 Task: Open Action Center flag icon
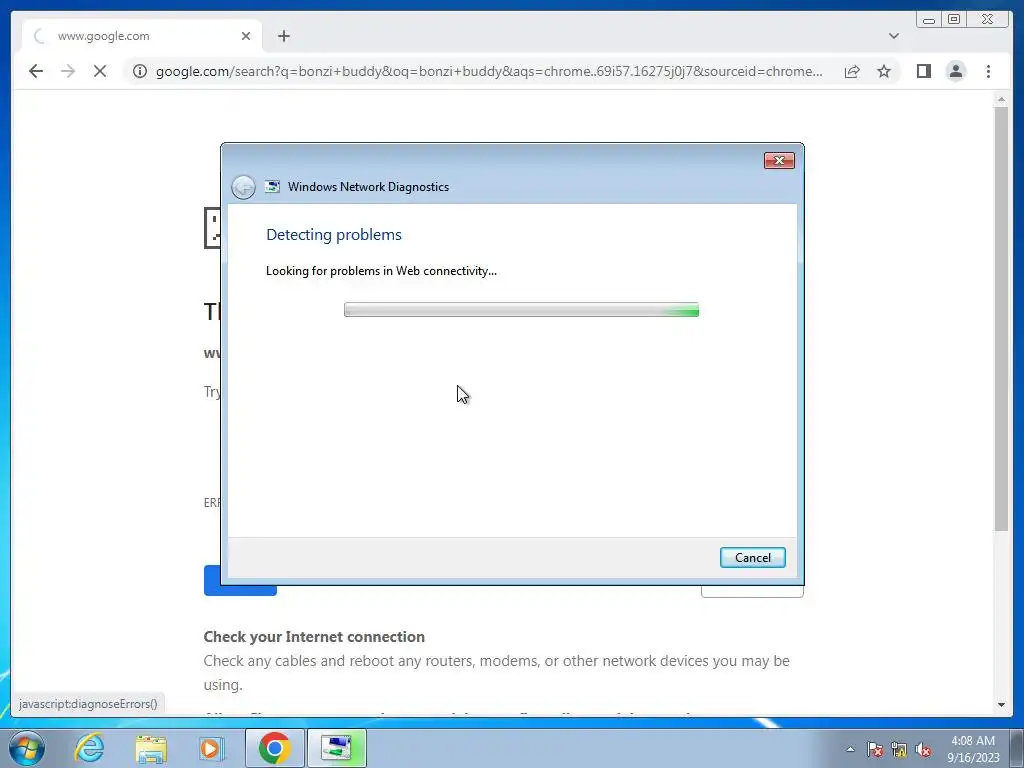[874, 749]
